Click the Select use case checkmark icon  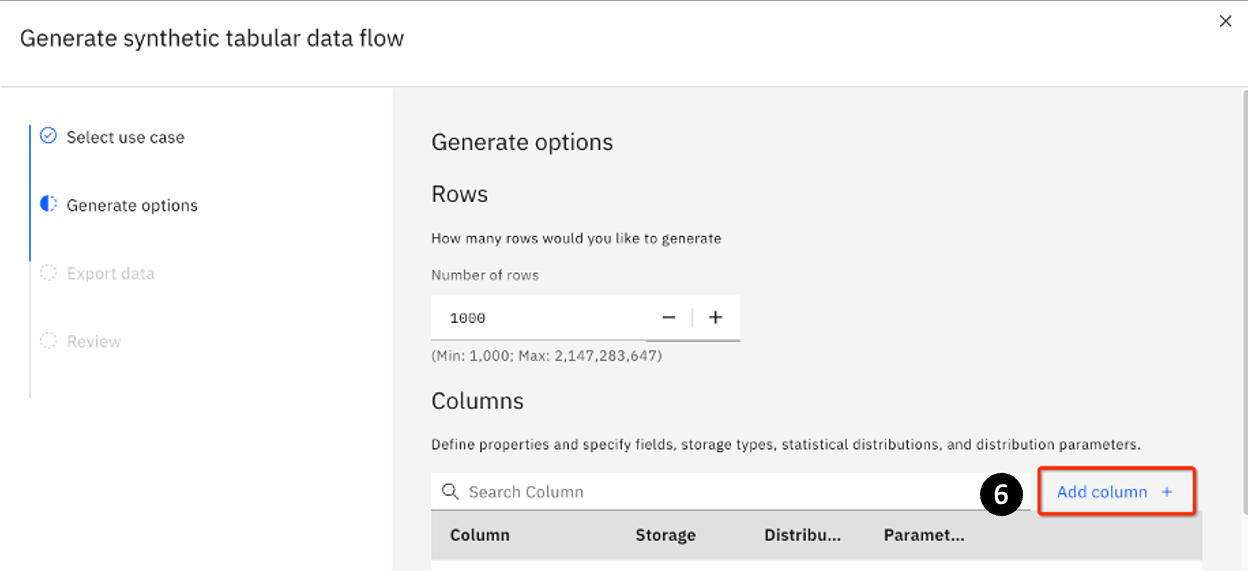tap(48, 136)
